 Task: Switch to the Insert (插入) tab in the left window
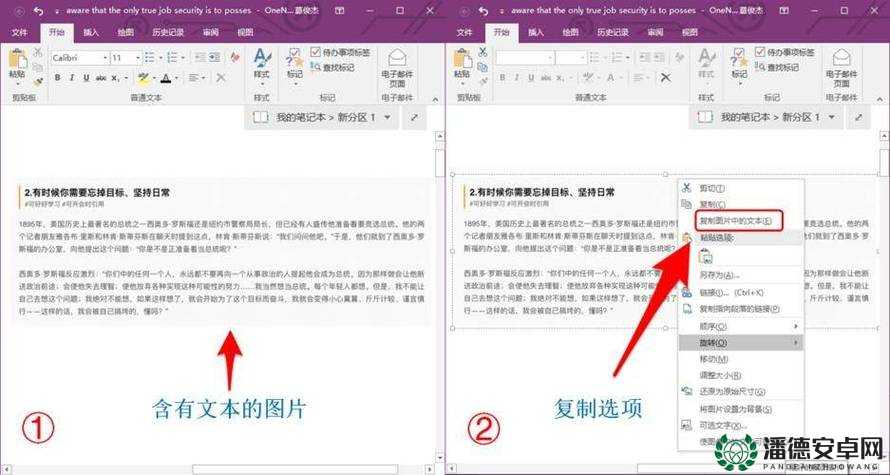91,33
